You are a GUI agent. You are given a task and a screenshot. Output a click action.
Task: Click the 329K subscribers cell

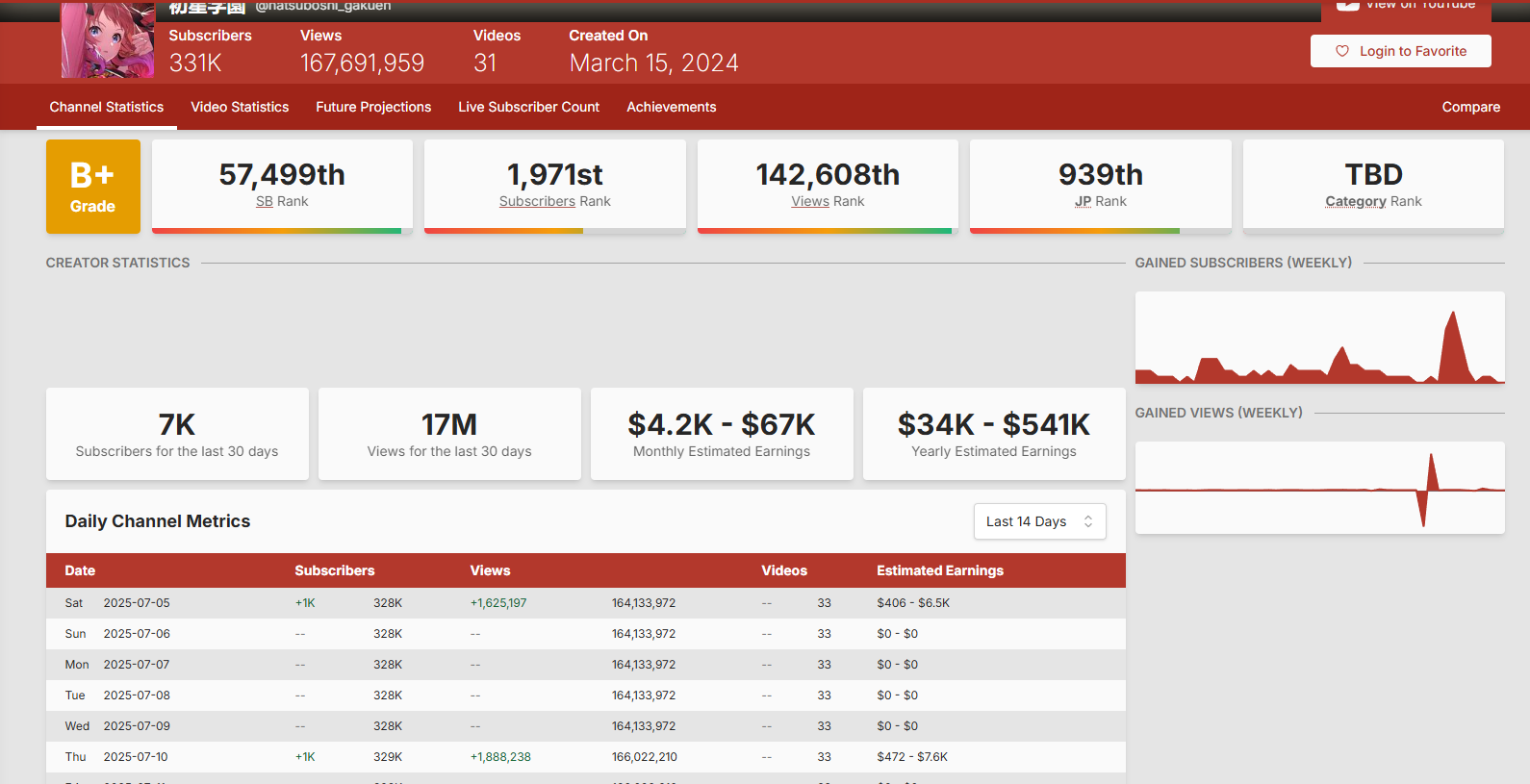click(x=388, y=757)
